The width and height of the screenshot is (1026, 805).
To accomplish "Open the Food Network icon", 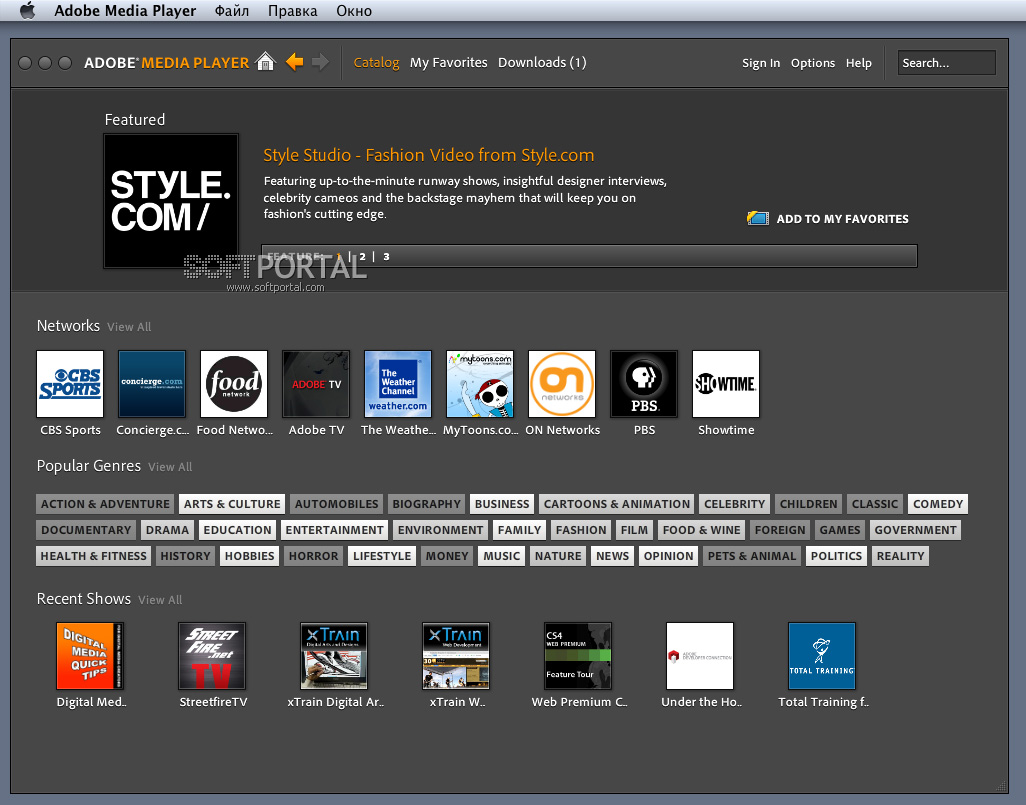I will click(234, 384).
